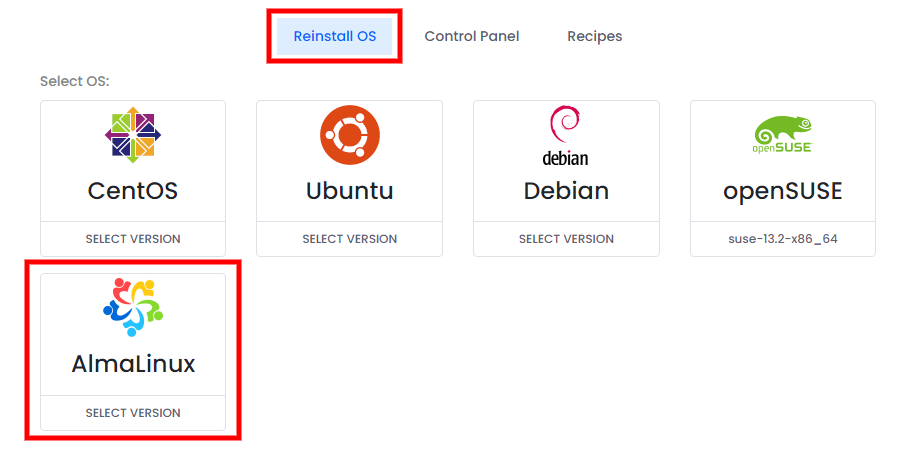The height and width of the screenshot is (456, 923).
Task: Click the CentOS pinwheel logo
Action: click(133, 135)
